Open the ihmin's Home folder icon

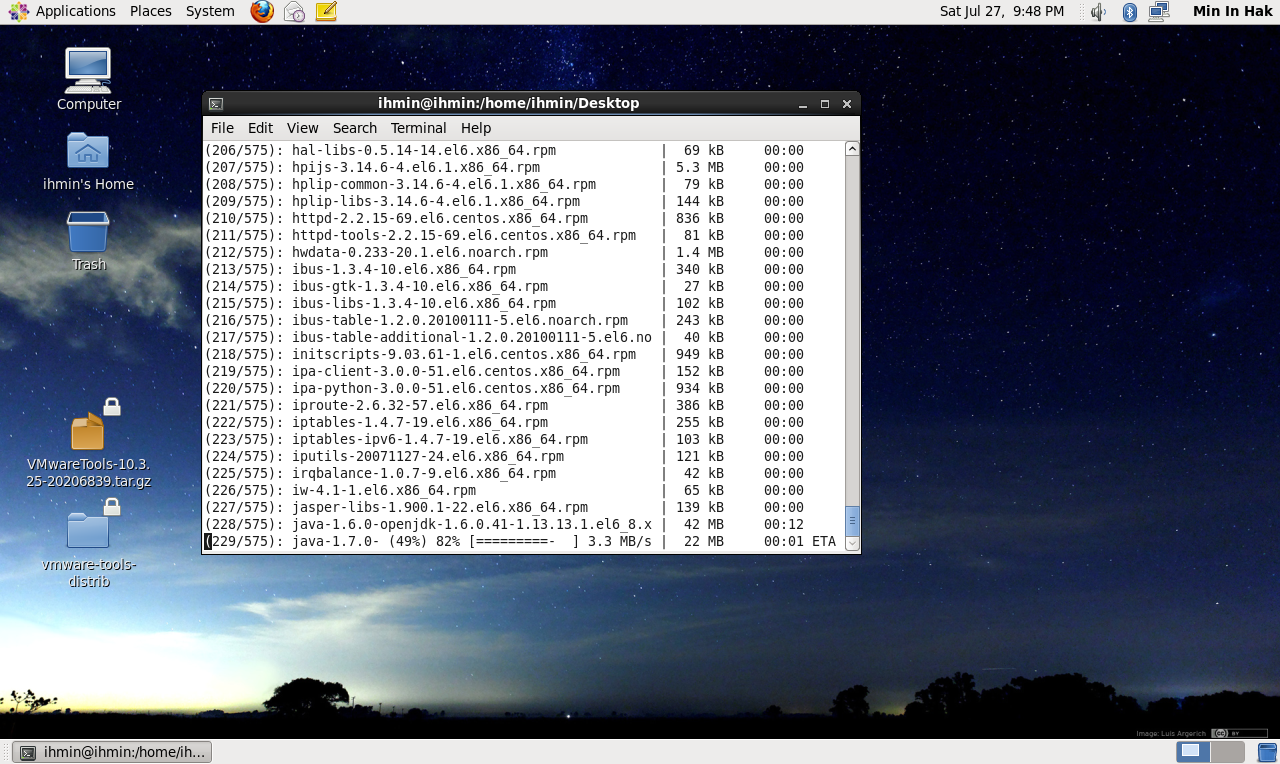[x=88, y=161]
